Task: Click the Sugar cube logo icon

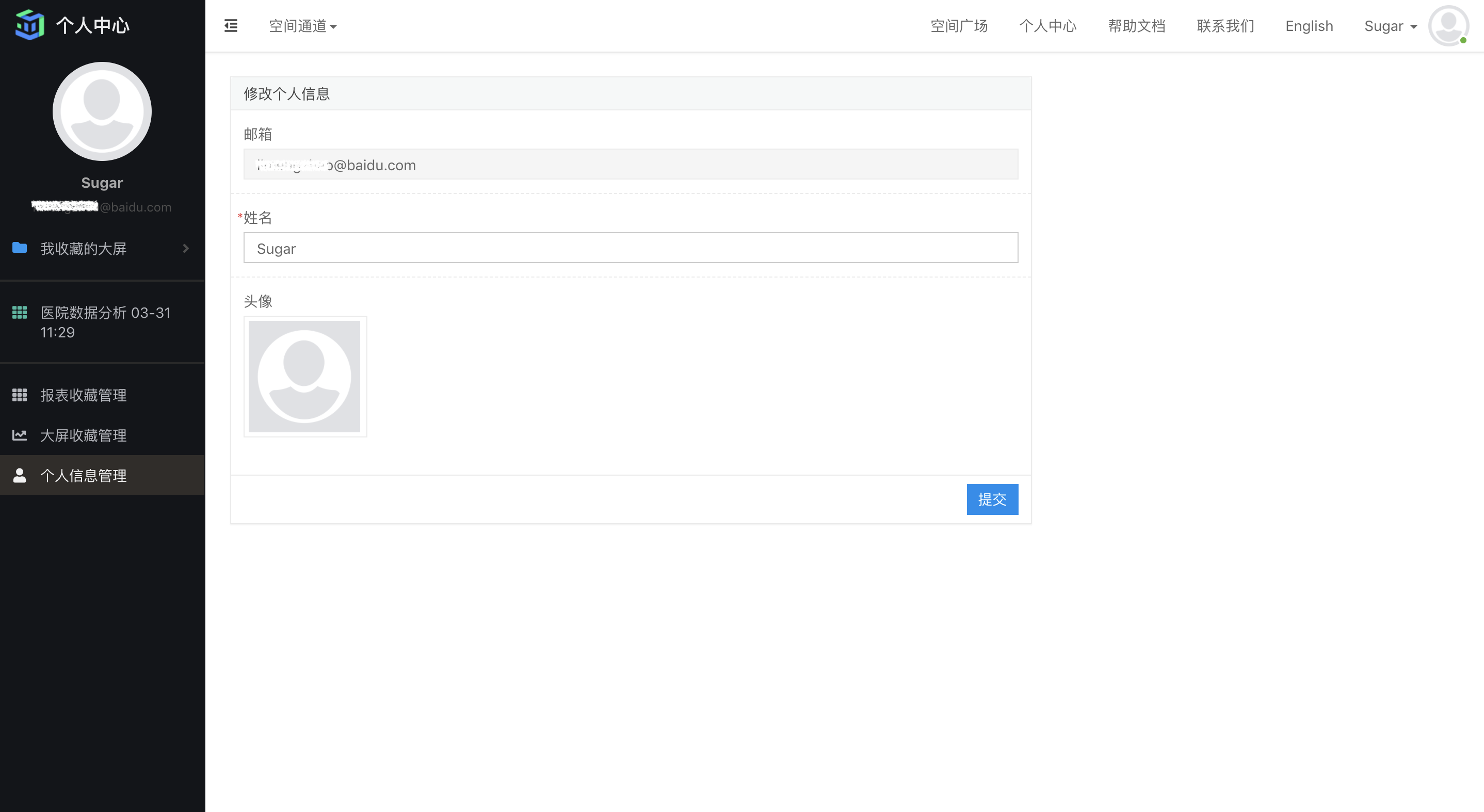Action: (x=29, y=25)
